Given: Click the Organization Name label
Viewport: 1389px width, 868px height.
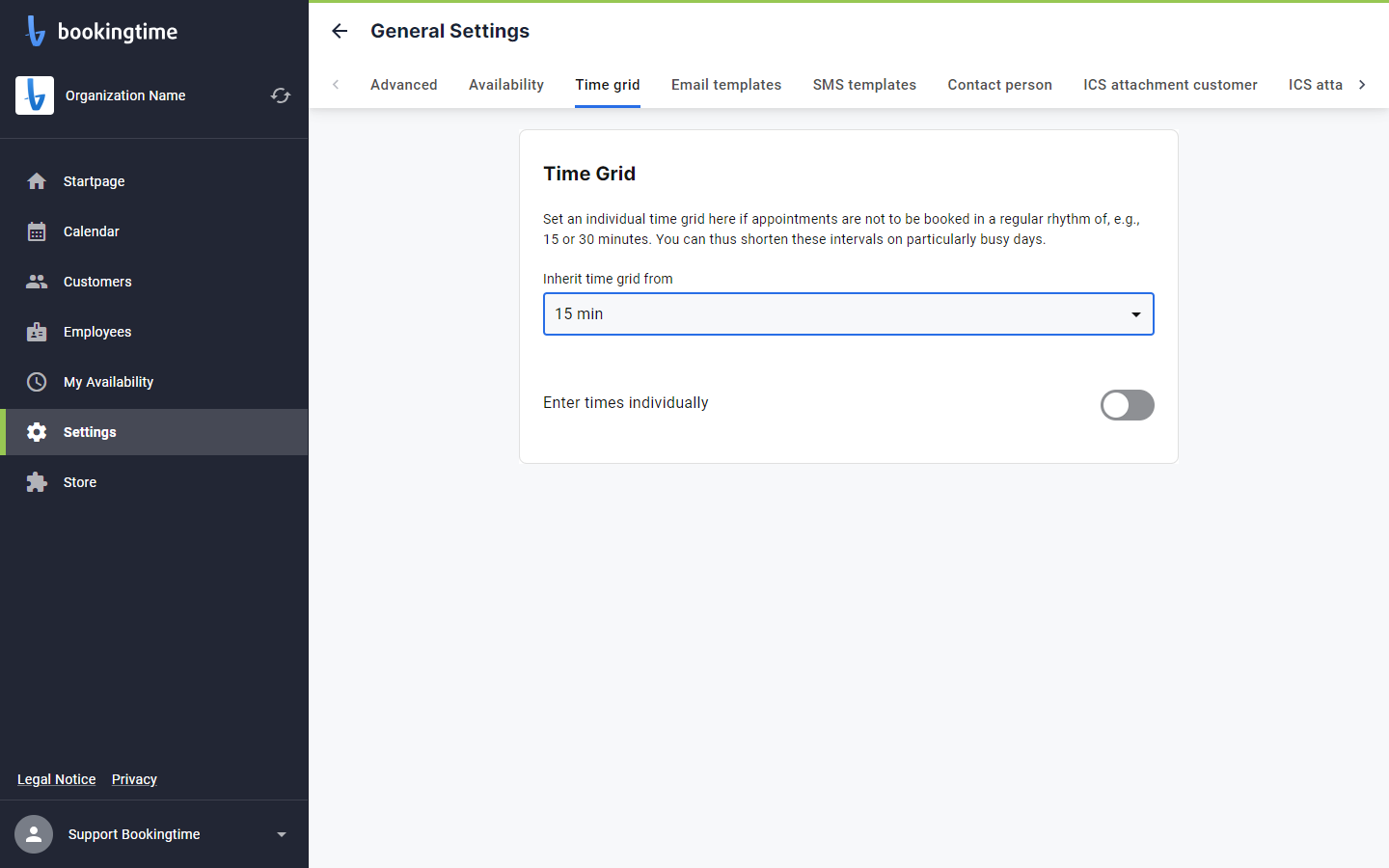Looking at the screenshot, I should tap(125, 95).
